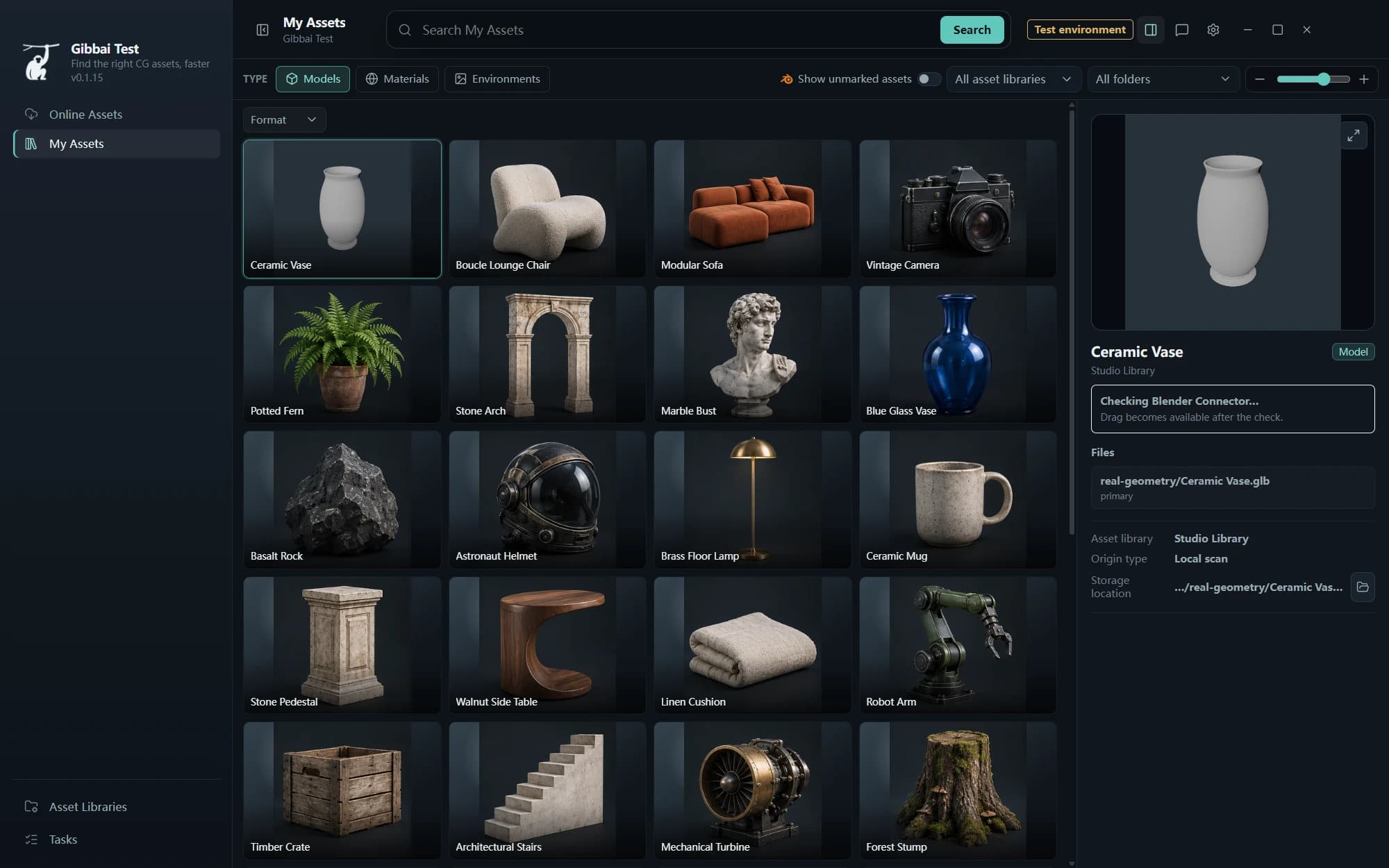
Task: Open Asset Libraries in sidebar
Action: click(x=117, y=807)
